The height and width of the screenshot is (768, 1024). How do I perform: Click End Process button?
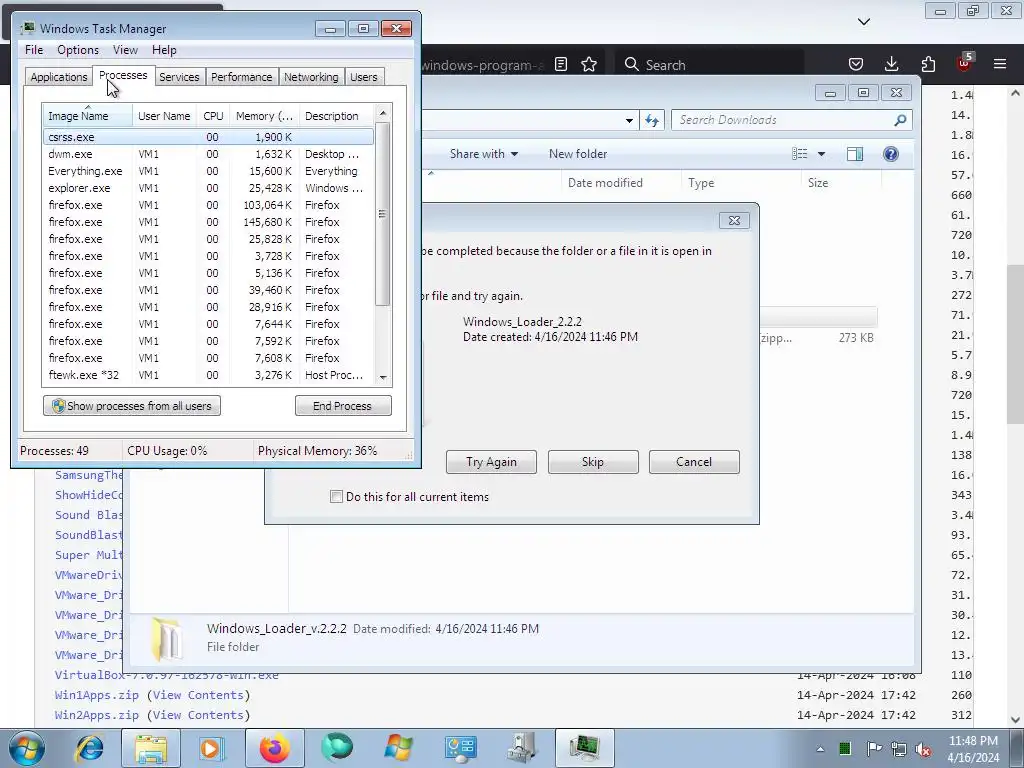(x=343, y=406)
